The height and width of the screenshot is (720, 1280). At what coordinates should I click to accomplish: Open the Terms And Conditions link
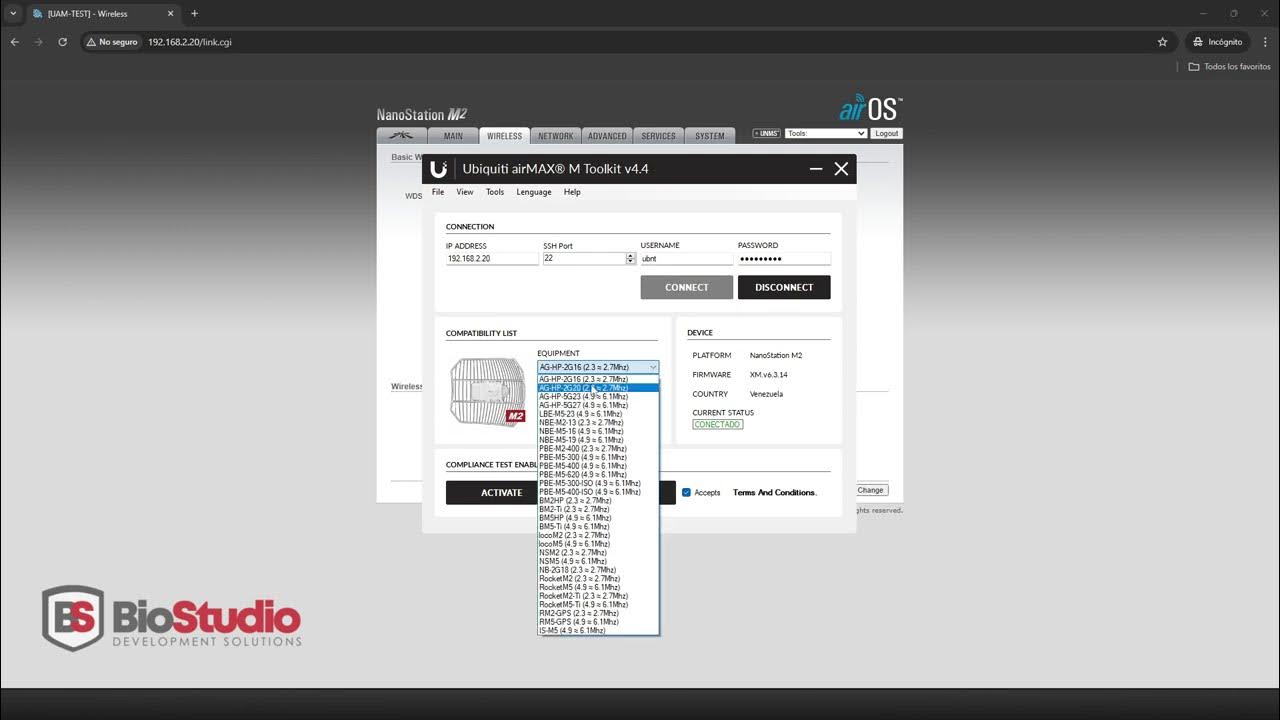[x=774, y=492]
